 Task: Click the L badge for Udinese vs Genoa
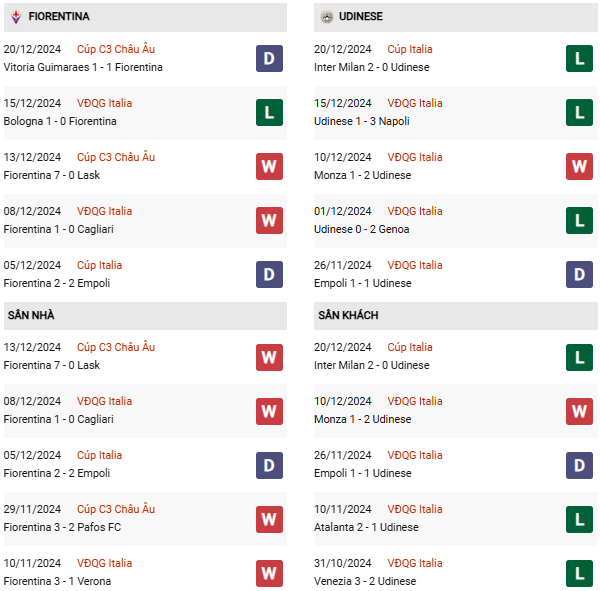click(x=579, y=220)
